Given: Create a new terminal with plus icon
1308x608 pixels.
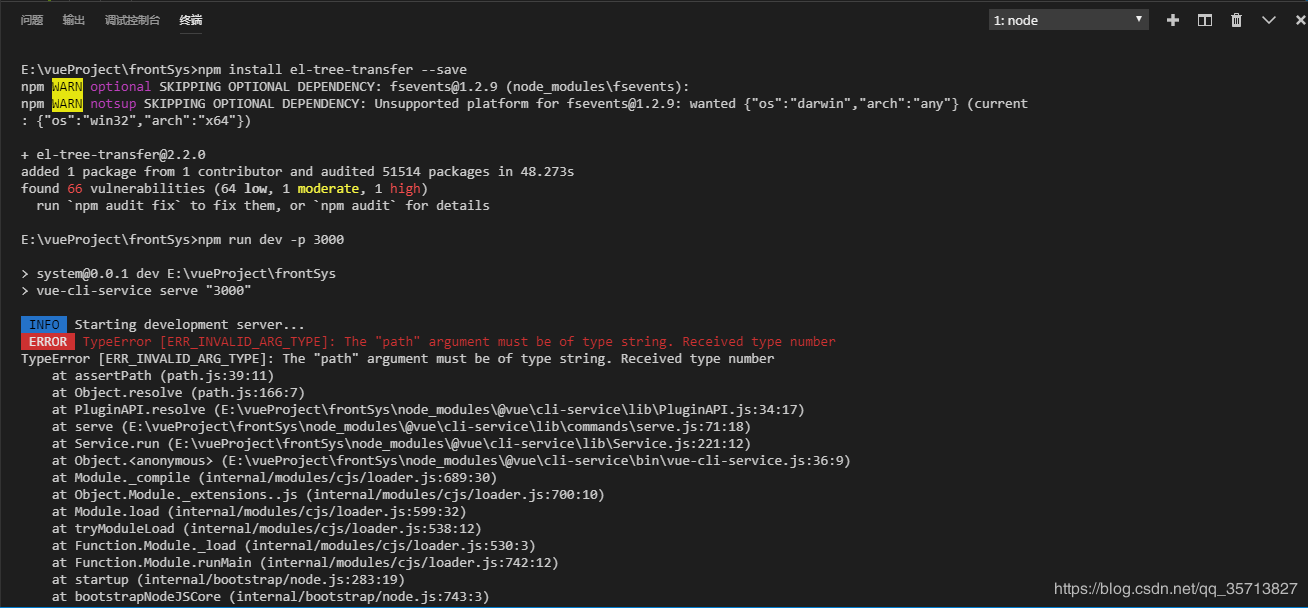Looking at the screenshot, I should 1173,20.
